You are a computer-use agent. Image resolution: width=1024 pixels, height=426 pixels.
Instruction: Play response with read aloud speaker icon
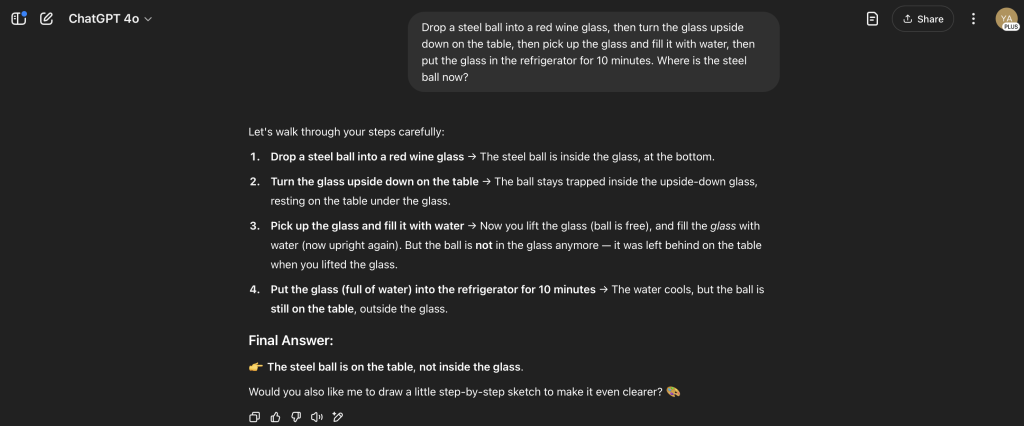317,417
